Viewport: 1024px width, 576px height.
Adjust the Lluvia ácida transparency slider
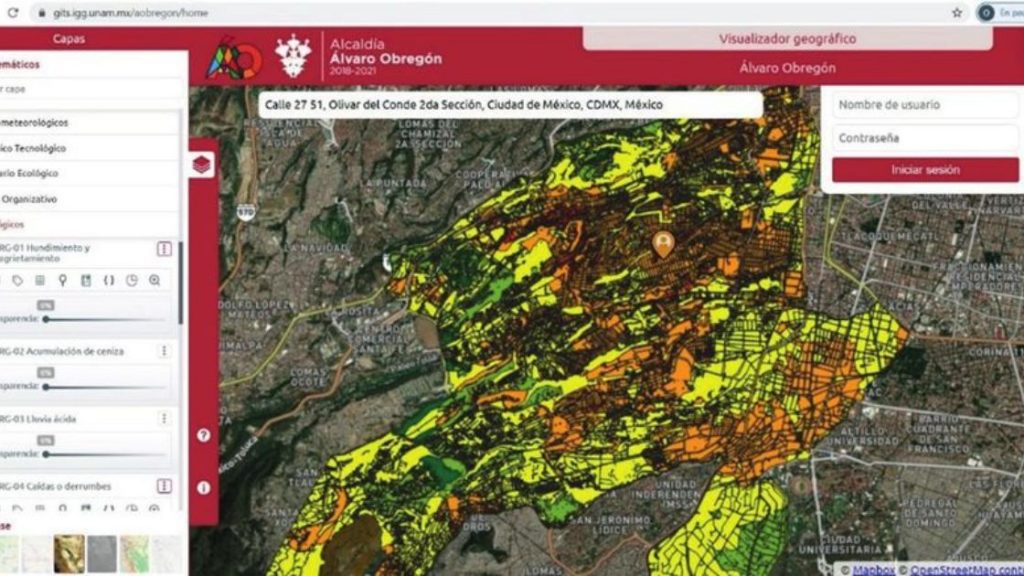46,454
